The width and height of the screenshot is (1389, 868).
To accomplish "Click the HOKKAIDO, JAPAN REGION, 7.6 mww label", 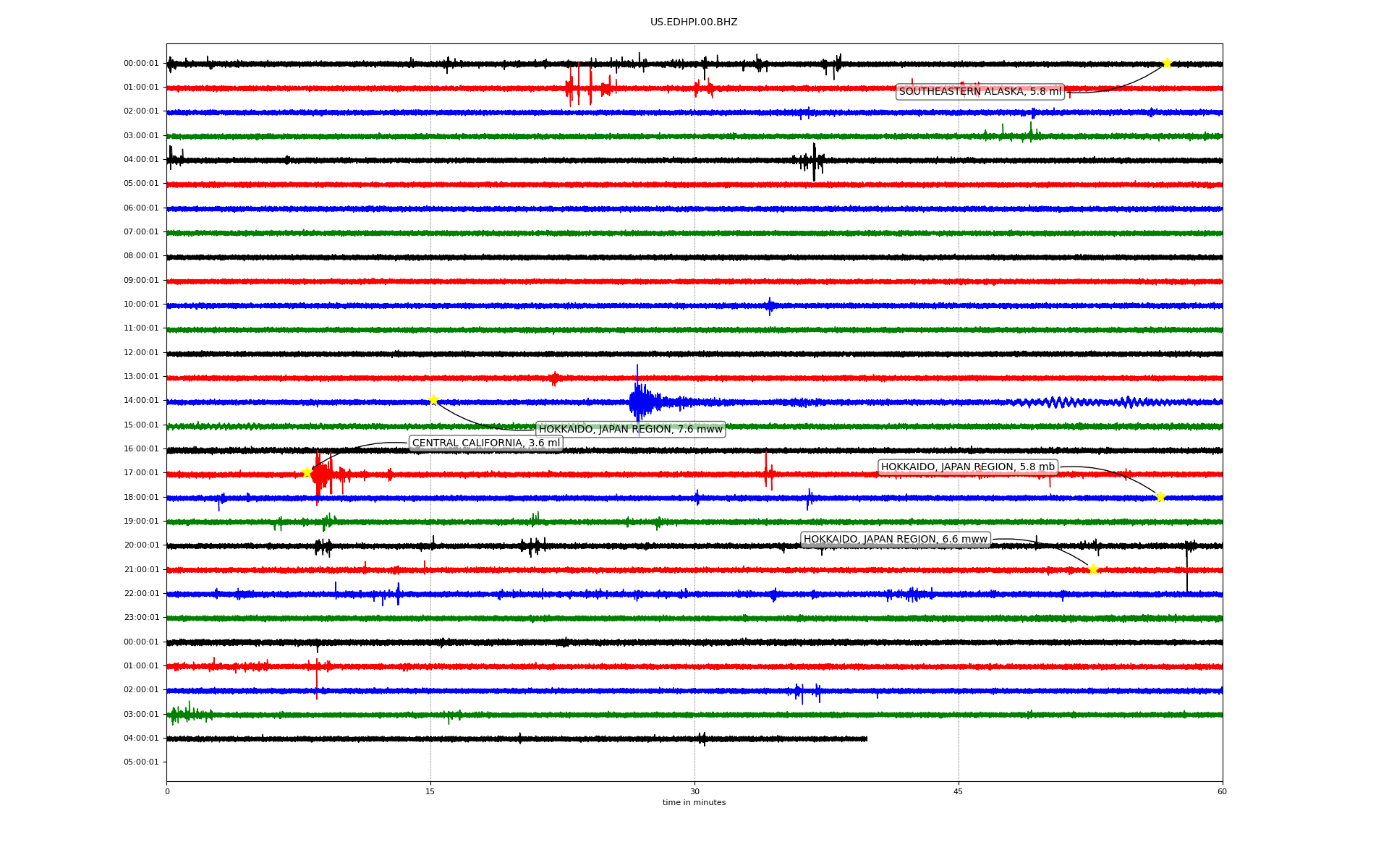I will [630, 429].
